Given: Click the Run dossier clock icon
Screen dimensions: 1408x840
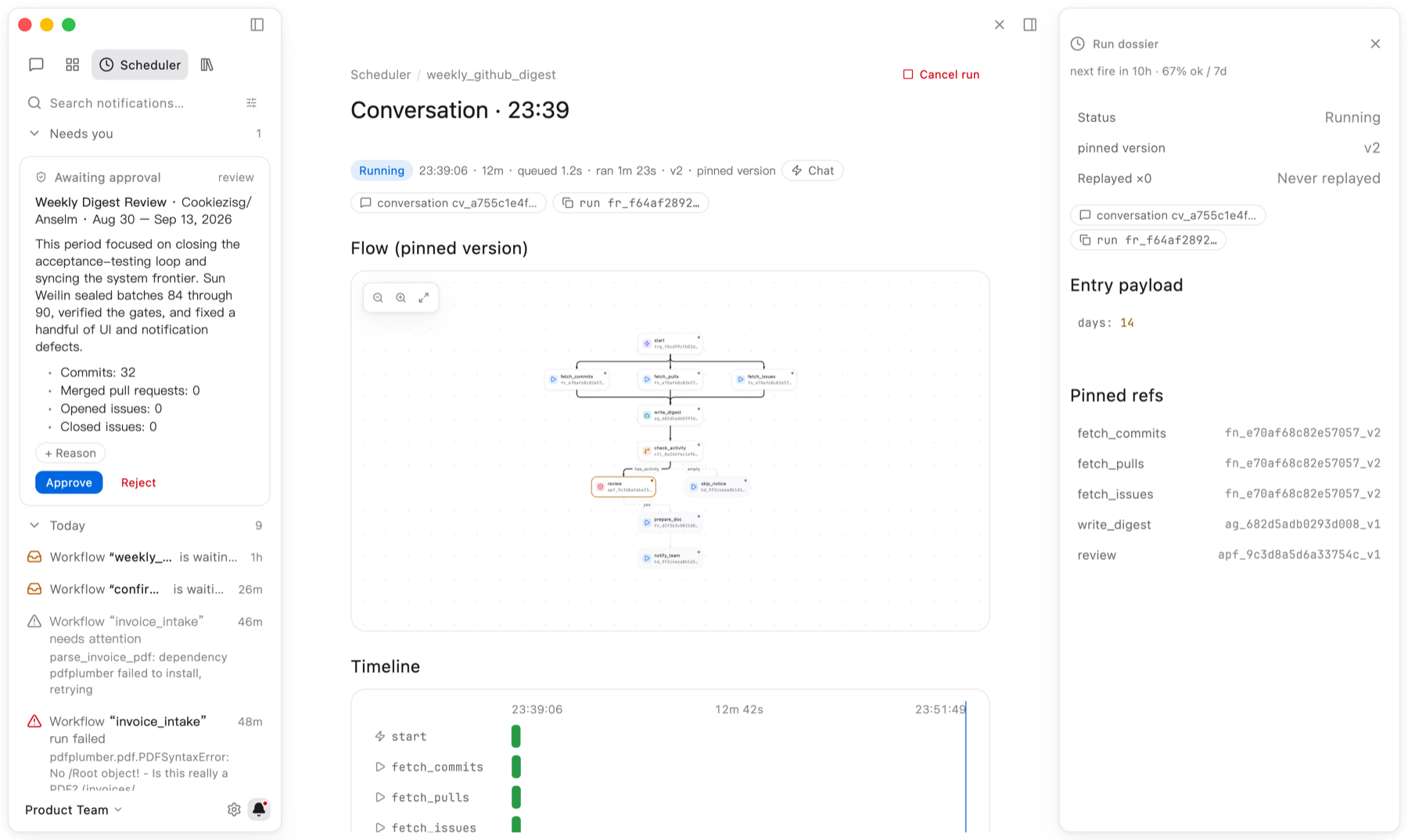Looking at the screenshot, I should pos(1078,44).
